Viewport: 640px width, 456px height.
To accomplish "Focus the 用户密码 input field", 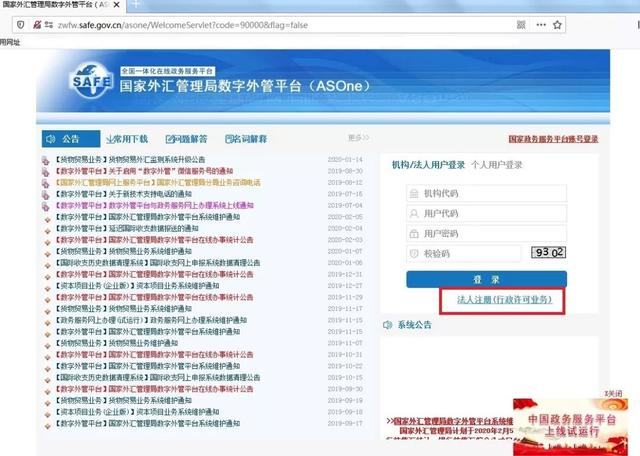I will tap(487, 234).
